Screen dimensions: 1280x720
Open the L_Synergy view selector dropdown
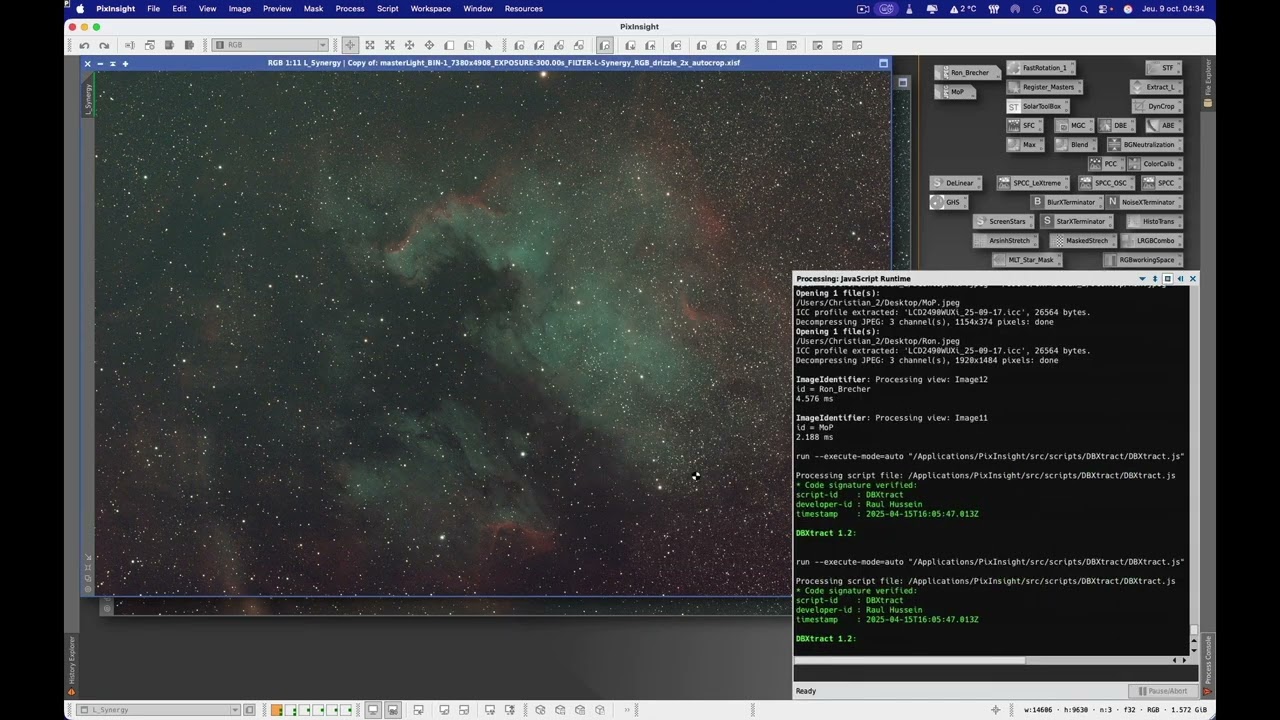(x=158, y=710)
